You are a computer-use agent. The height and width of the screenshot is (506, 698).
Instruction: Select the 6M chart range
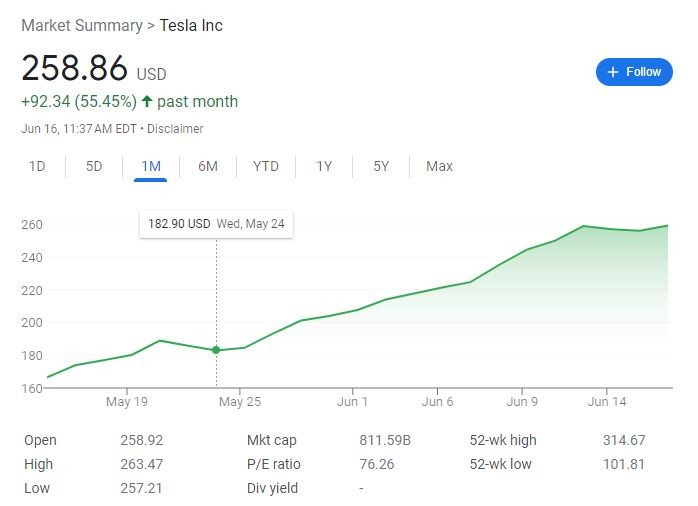tap(208, 166)
